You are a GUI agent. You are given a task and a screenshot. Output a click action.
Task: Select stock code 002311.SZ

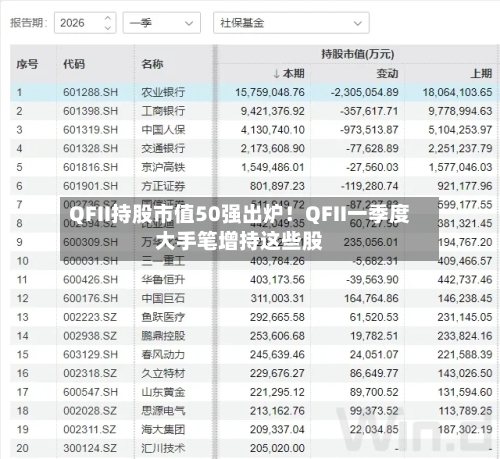[x=90, y=429]
